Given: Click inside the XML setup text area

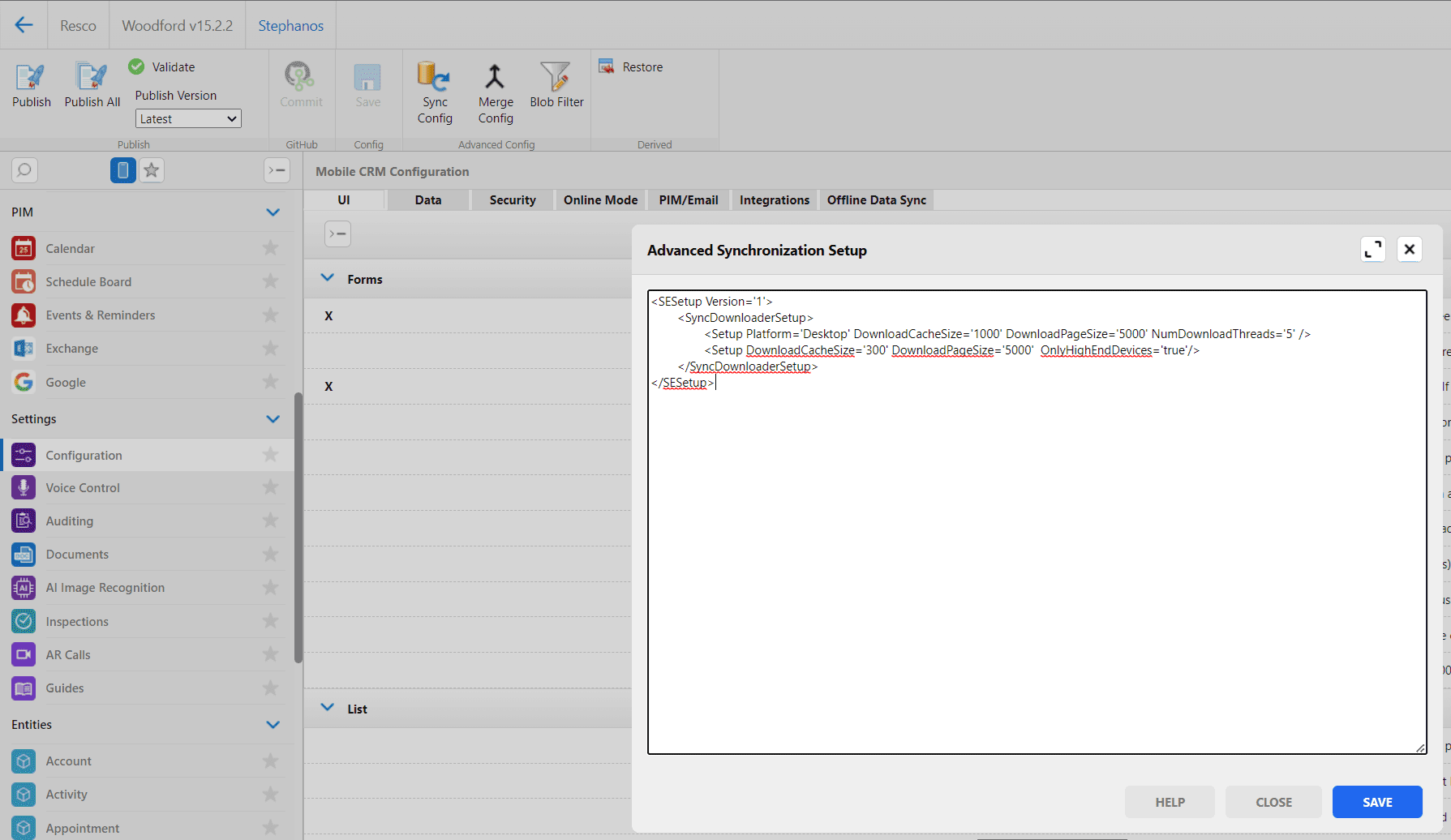Looking at the screenshot, I should click(x=1036, y=568).
